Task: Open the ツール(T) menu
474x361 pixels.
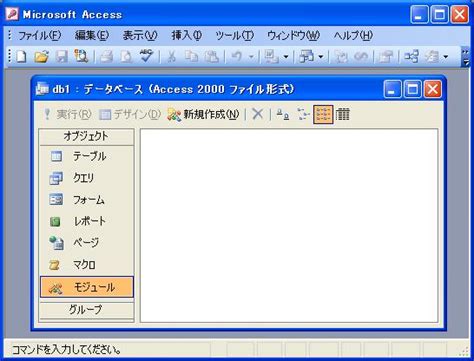Action: [234, 35]
